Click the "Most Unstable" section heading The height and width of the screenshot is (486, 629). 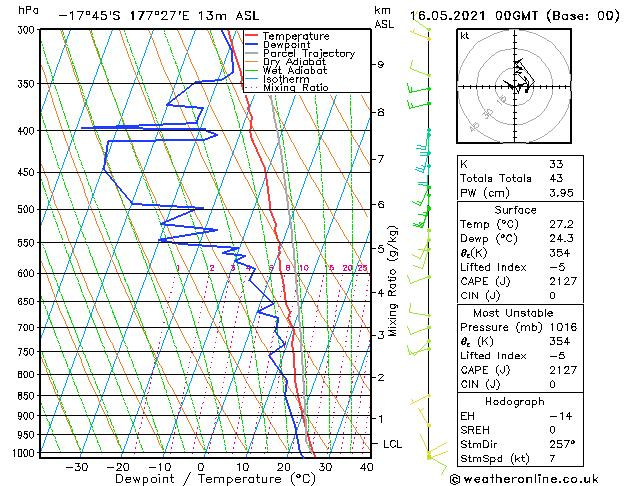pos(513,314)
